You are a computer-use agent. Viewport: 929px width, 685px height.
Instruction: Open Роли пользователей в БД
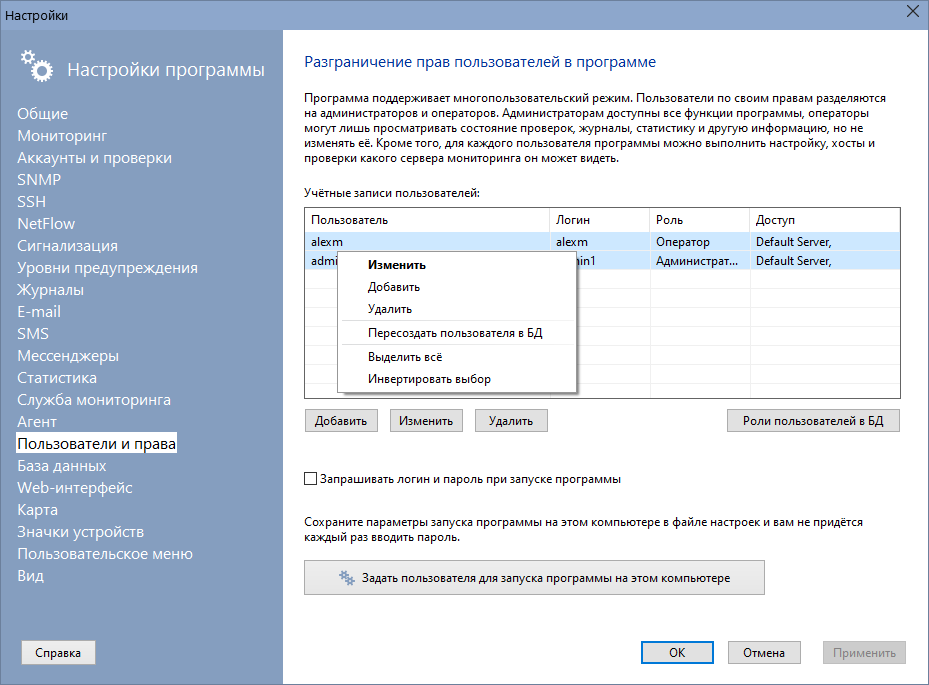pyautogui.click(x=812, y=421)
